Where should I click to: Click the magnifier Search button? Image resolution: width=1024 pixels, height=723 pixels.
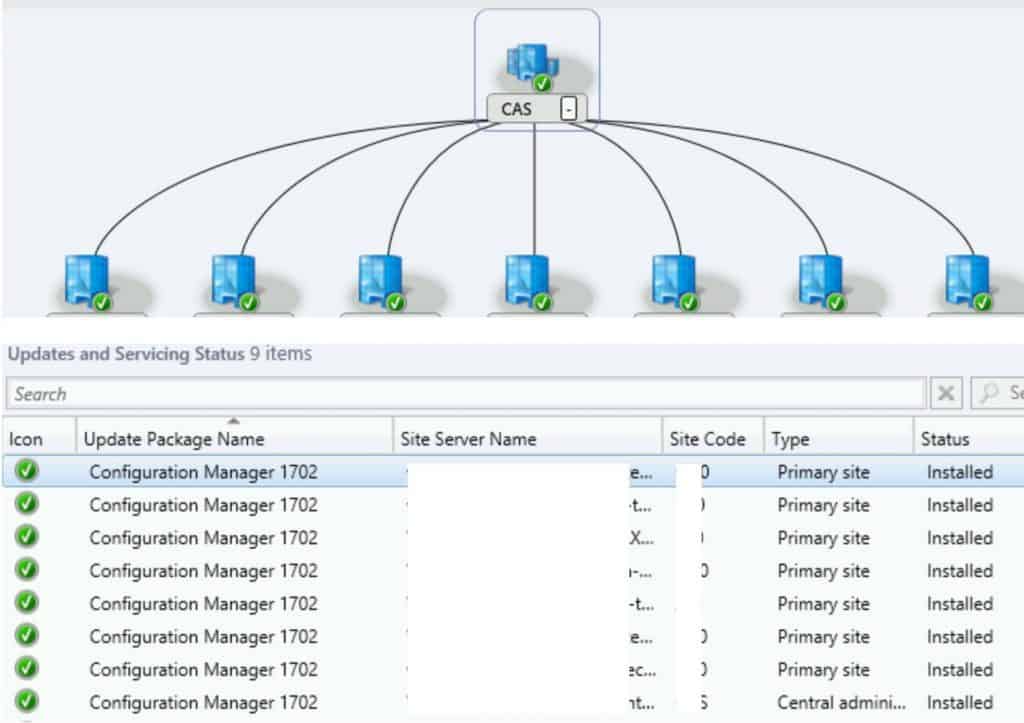point(997,393)
